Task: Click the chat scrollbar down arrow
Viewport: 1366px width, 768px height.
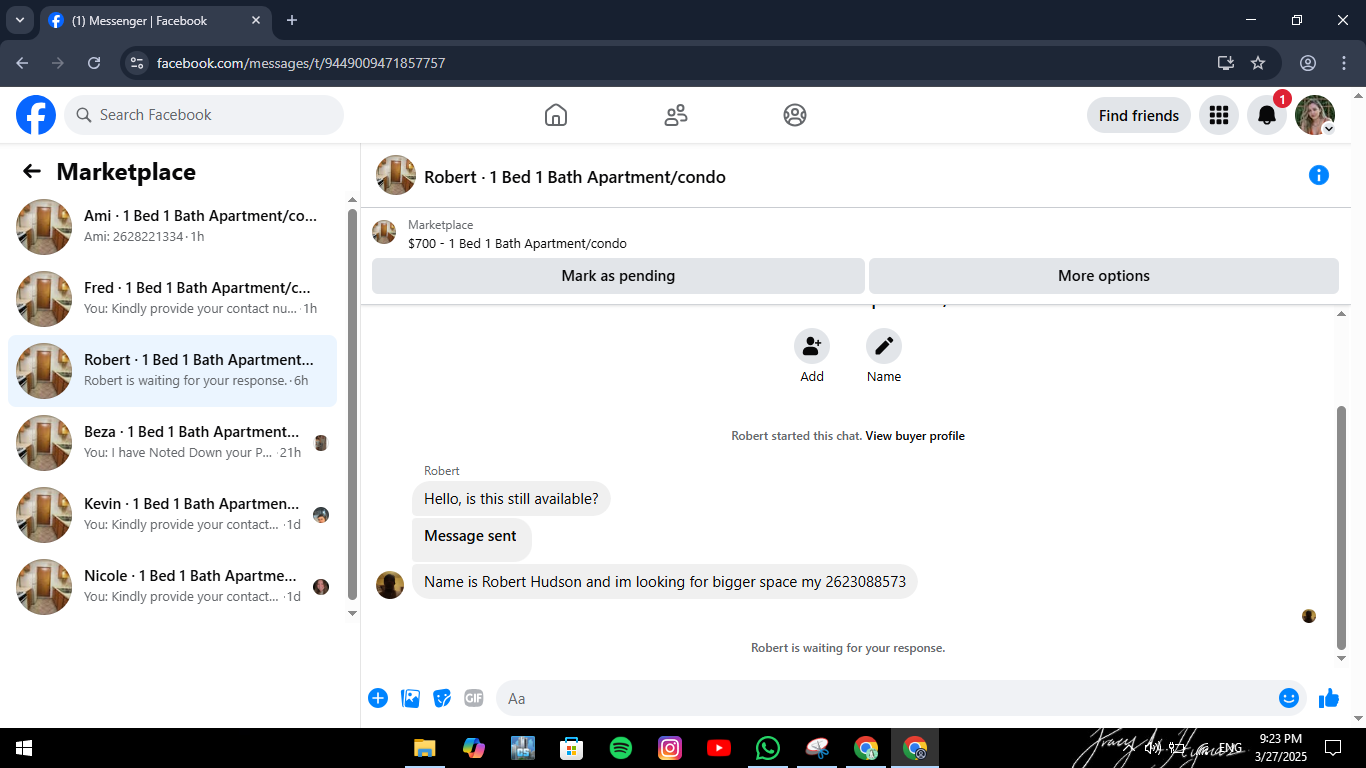Action: tap(1342, 658)
